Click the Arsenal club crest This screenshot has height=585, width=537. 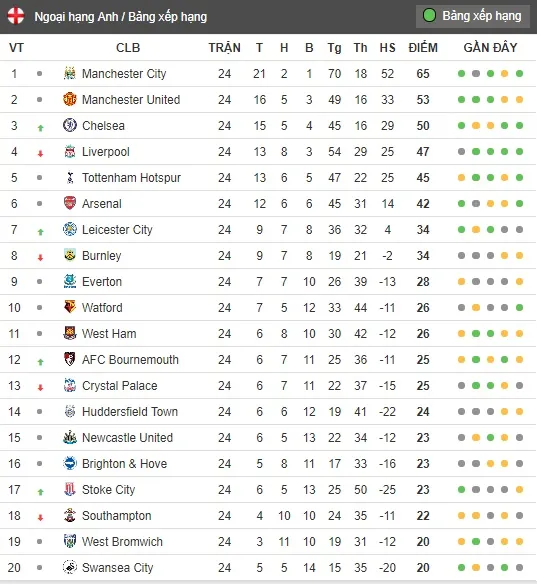70,203
